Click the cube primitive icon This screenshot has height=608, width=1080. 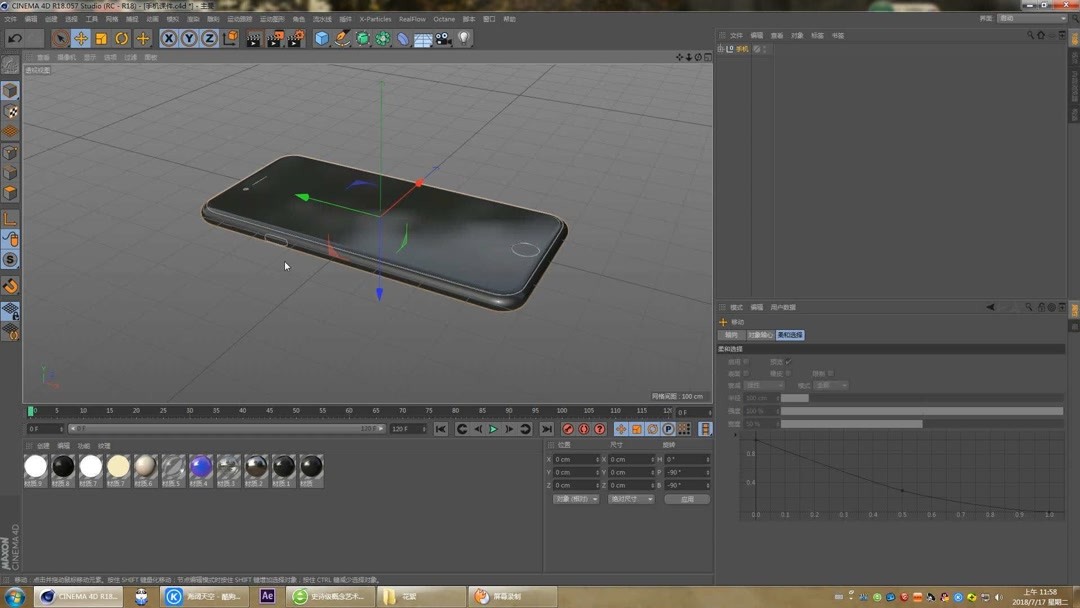coord(320,38)
